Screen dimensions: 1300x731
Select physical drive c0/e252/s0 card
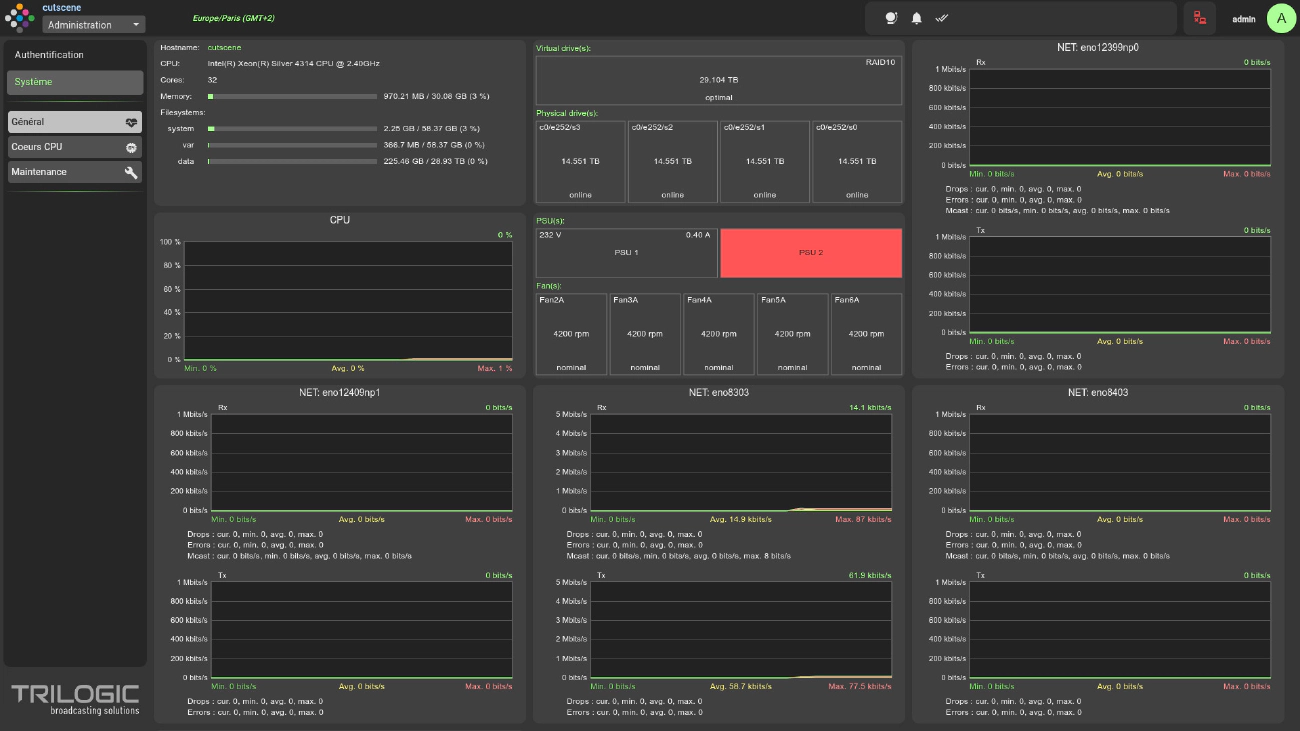click(x=857, y=161)
